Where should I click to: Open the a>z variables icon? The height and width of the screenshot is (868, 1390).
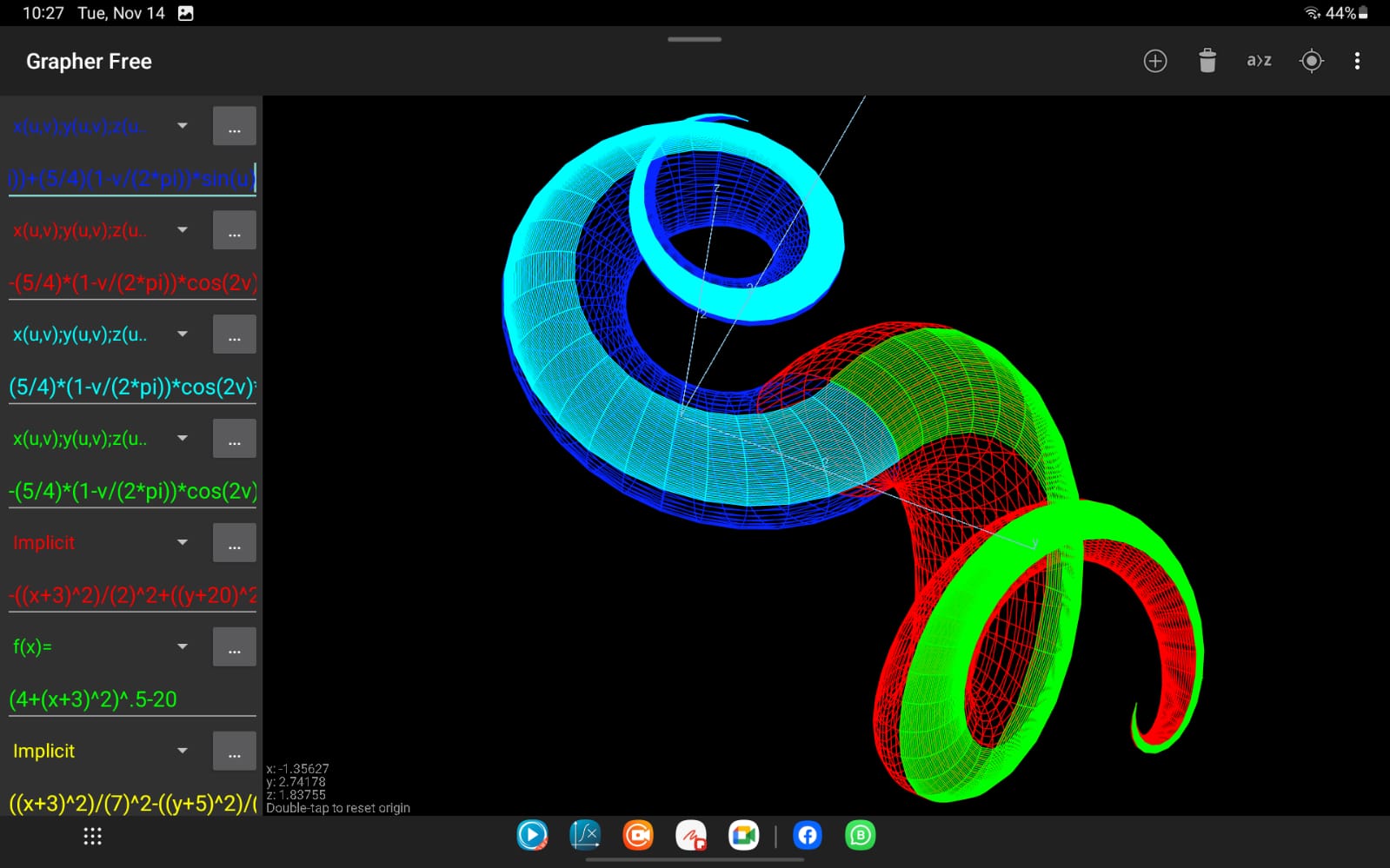tap(1259, 61)
